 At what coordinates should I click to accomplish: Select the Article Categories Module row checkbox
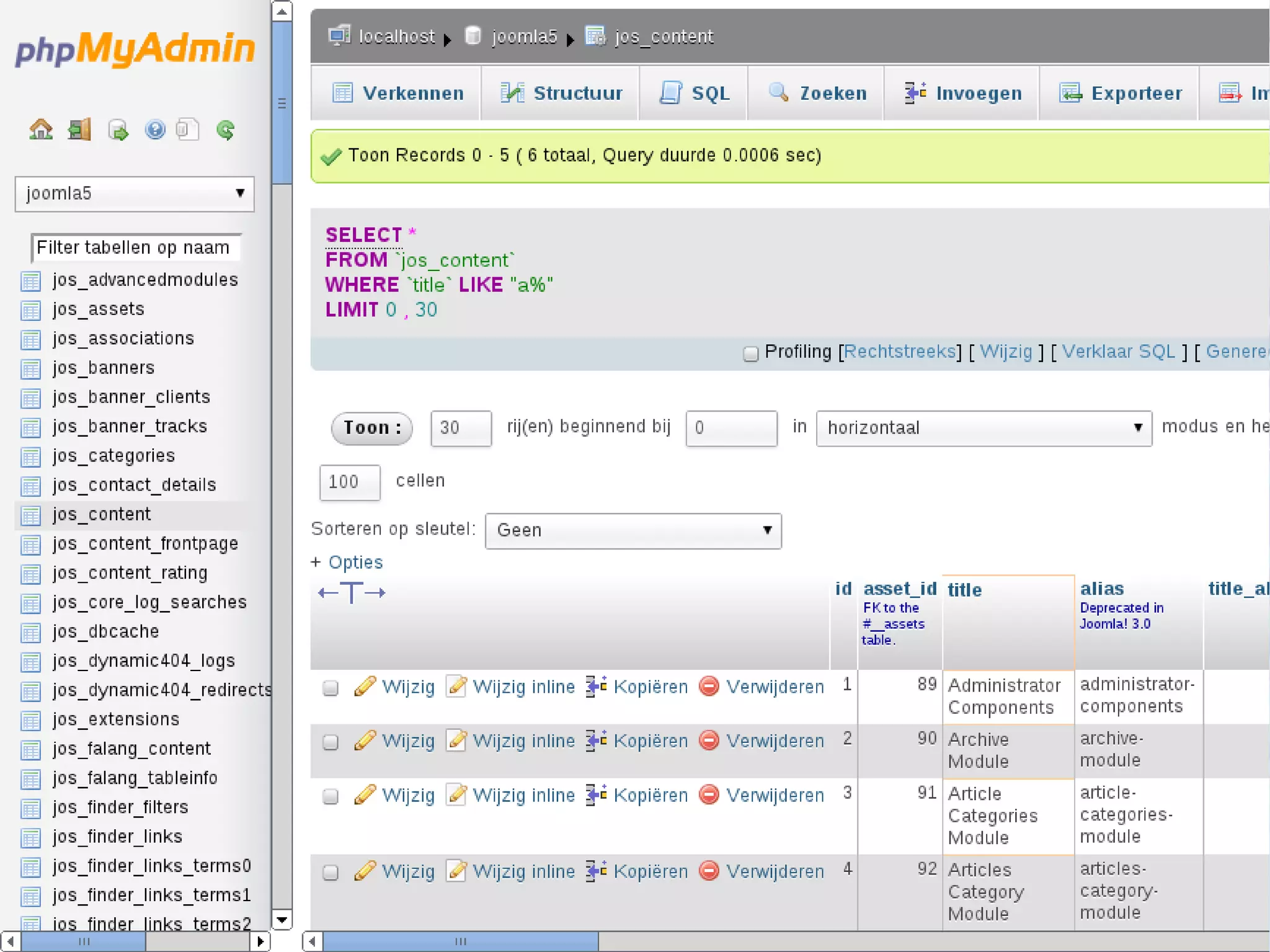pos(331,796)
